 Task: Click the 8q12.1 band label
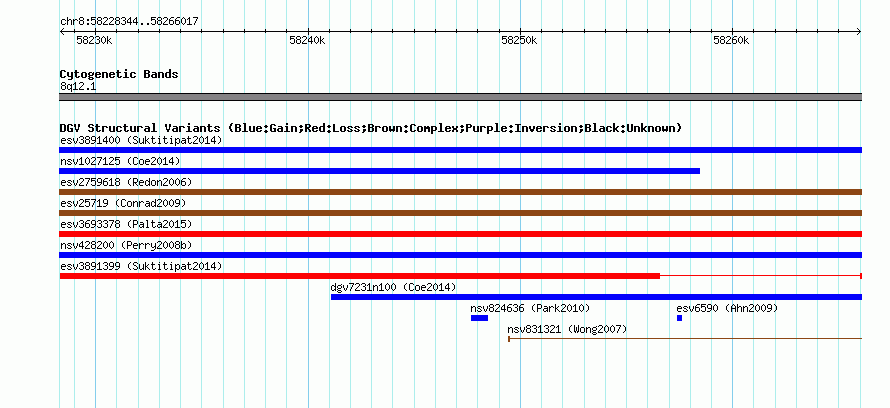[78, 87]
